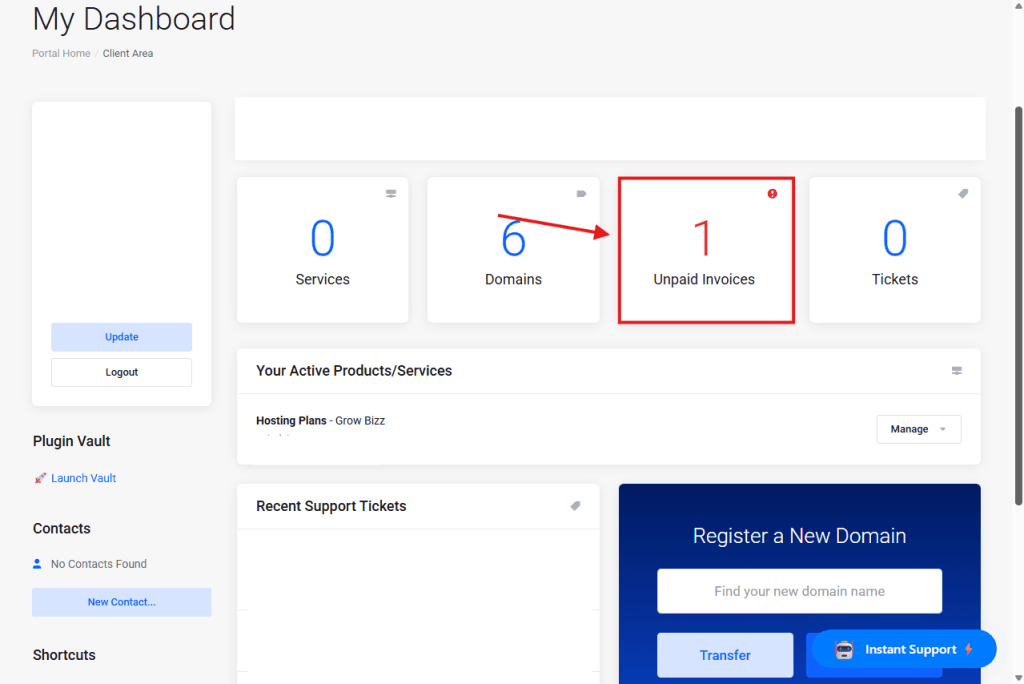
Task: Click the New Contact button
Action: click(121, 602)
